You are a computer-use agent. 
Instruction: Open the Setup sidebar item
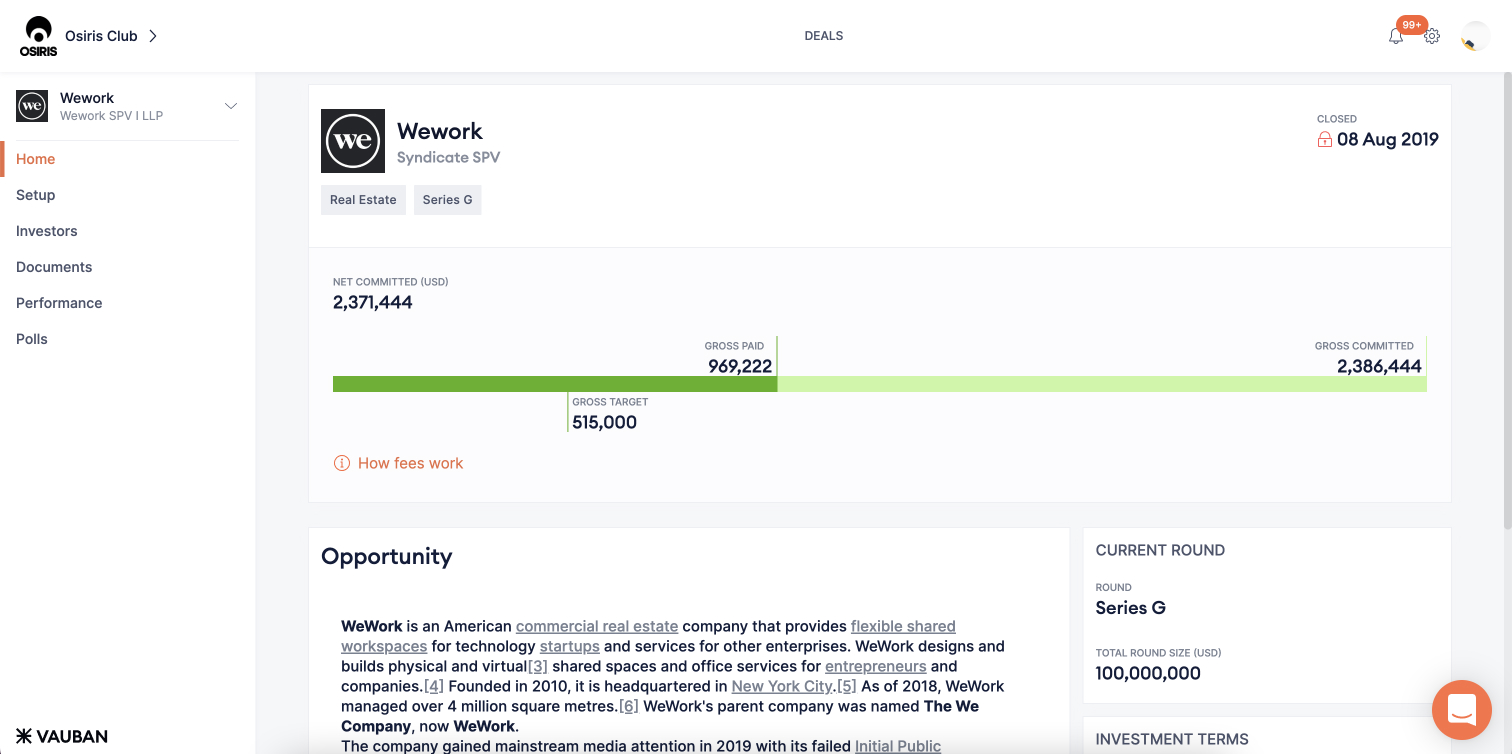coord(36,195)
